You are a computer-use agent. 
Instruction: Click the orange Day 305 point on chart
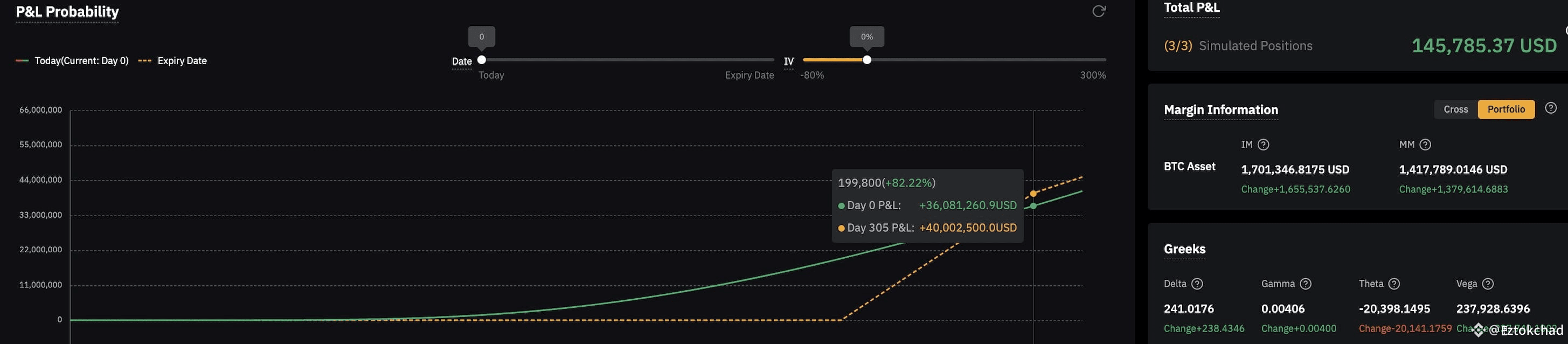[x=1033, y=194]
